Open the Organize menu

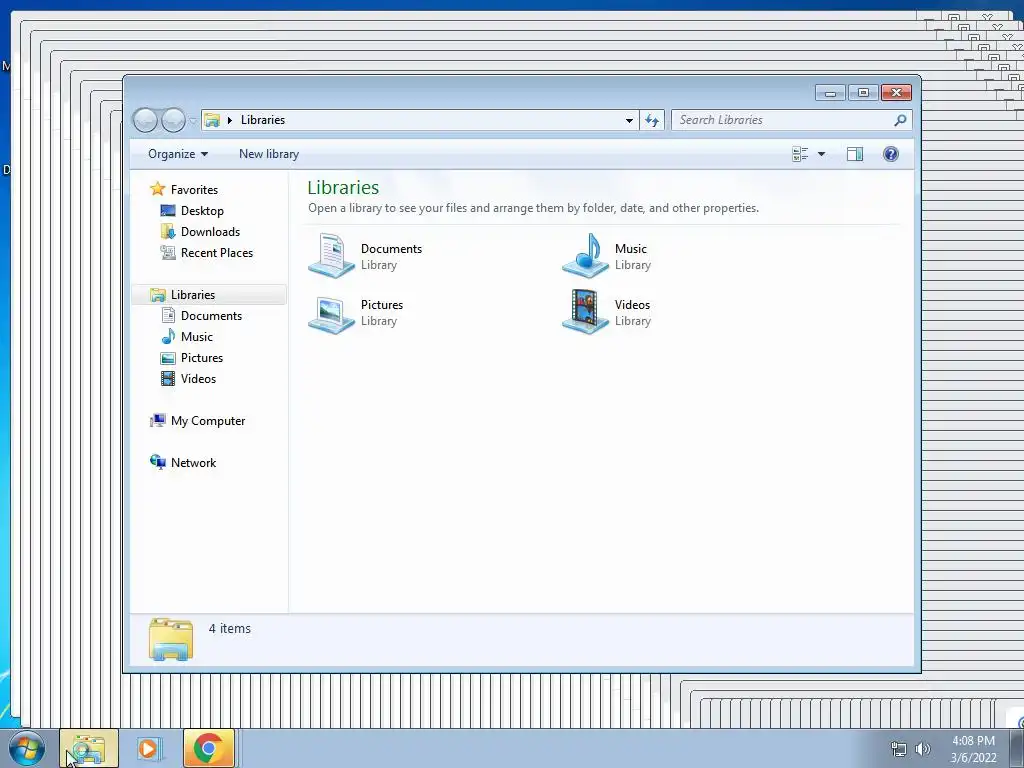(x=178, y=154)
